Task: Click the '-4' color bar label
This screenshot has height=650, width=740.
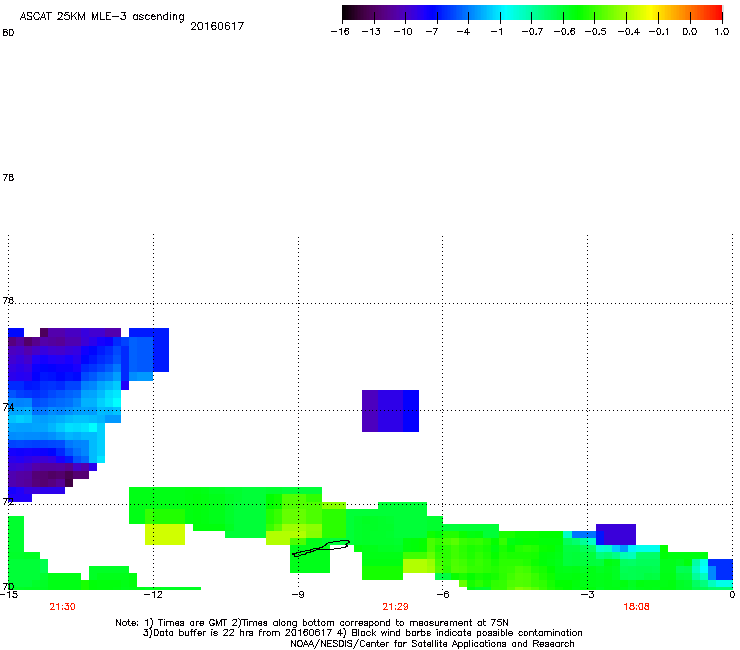Action: click(x=463, y=32)
